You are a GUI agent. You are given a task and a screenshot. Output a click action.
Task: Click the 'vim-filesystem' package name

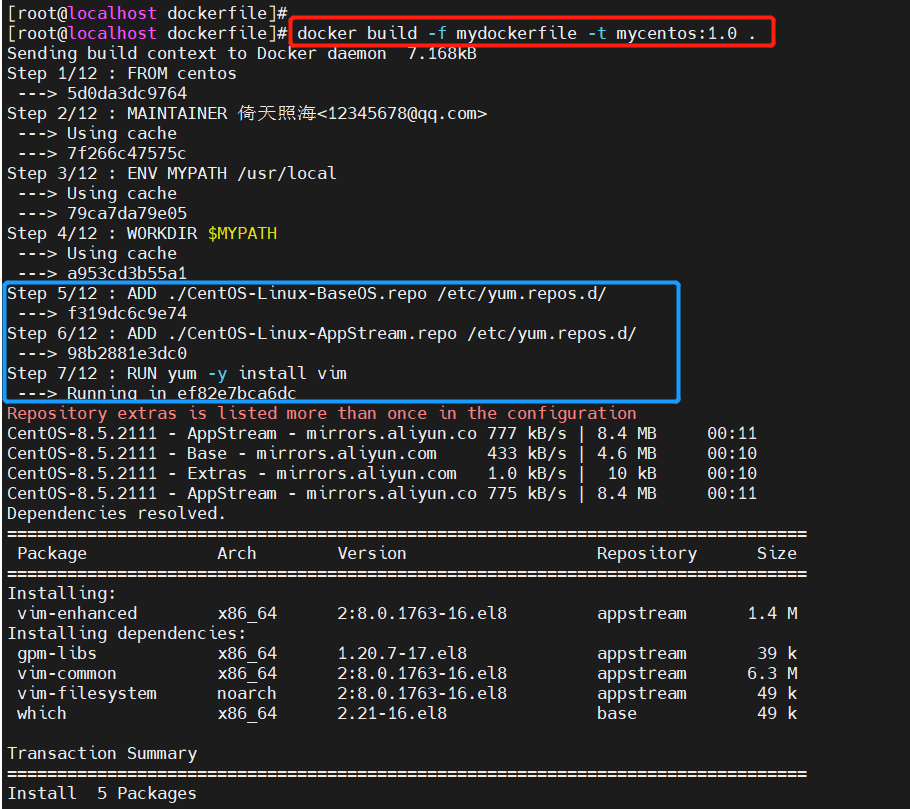coord(87,694)
